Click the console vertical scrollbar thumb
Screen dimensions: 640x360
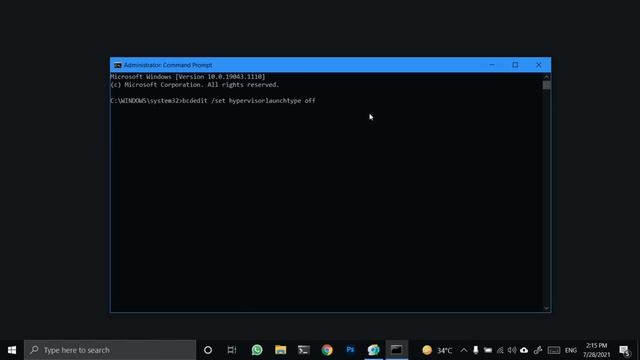pyautogui.click(x=547, y=85)
